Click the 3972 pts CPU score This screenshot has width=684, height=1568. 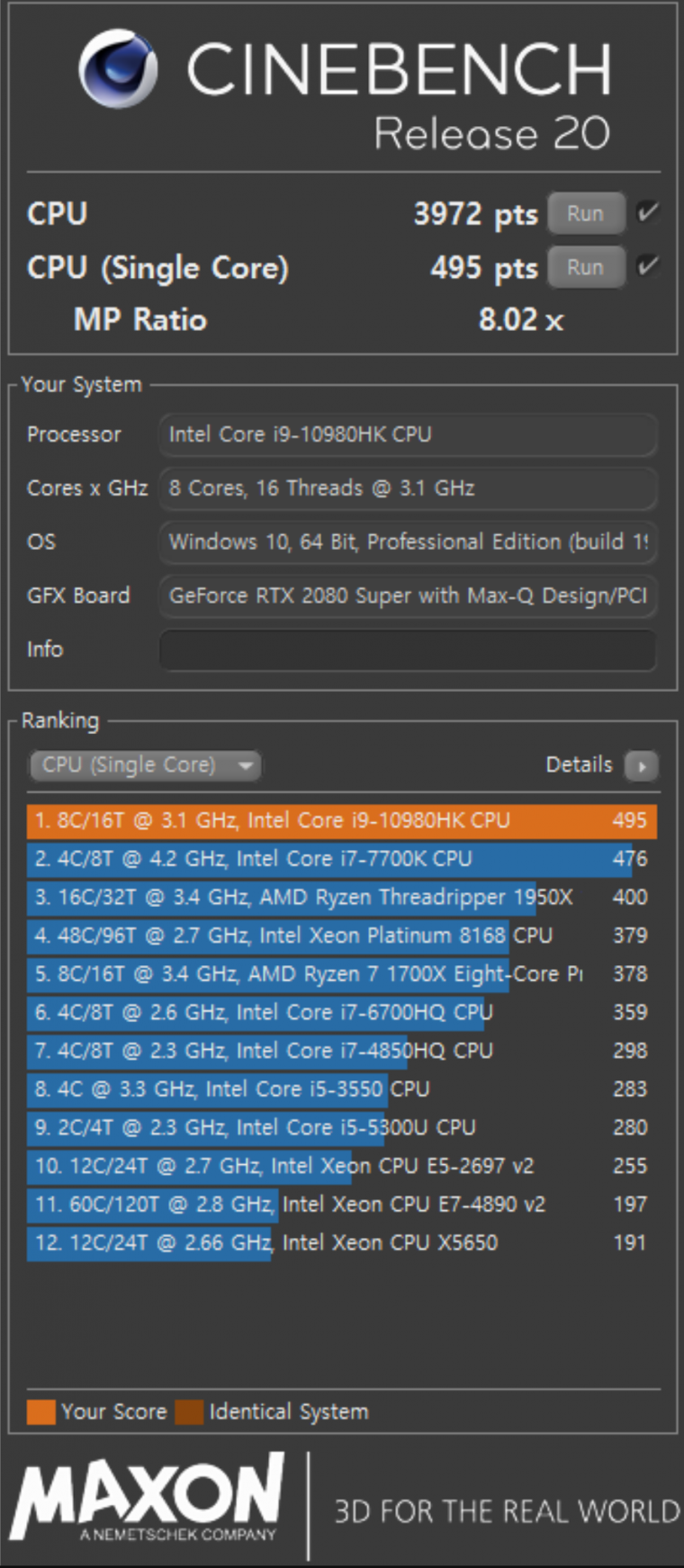click(x=475, y=214)
